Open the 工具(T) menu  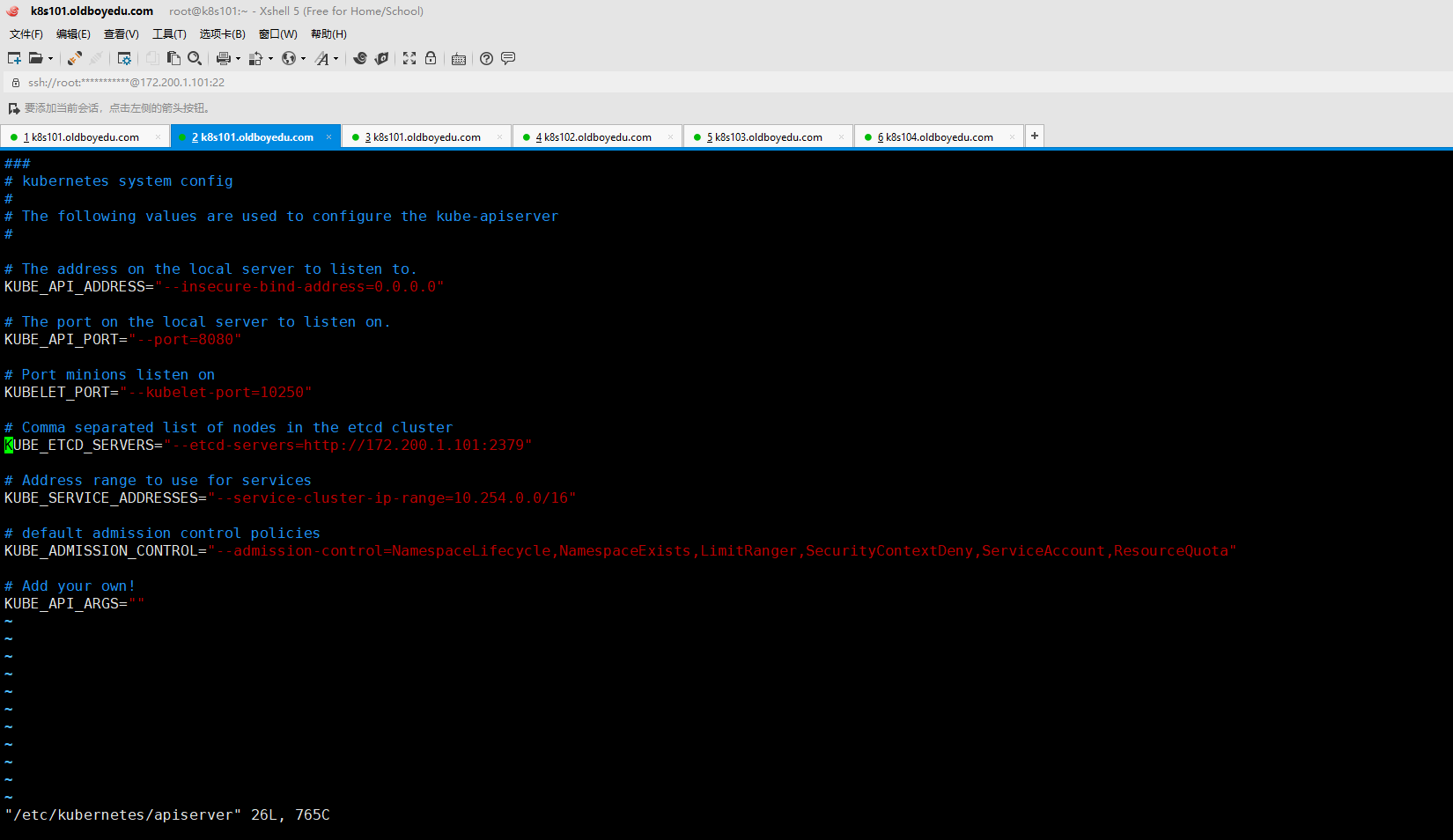pos(169,34)
